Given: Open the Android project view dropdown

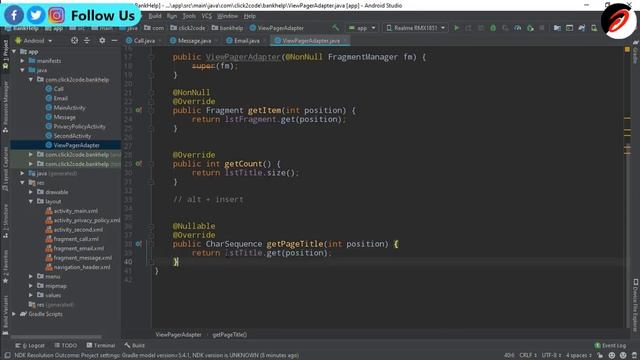Looking at the screenshot, I should (x=33, y=41).
